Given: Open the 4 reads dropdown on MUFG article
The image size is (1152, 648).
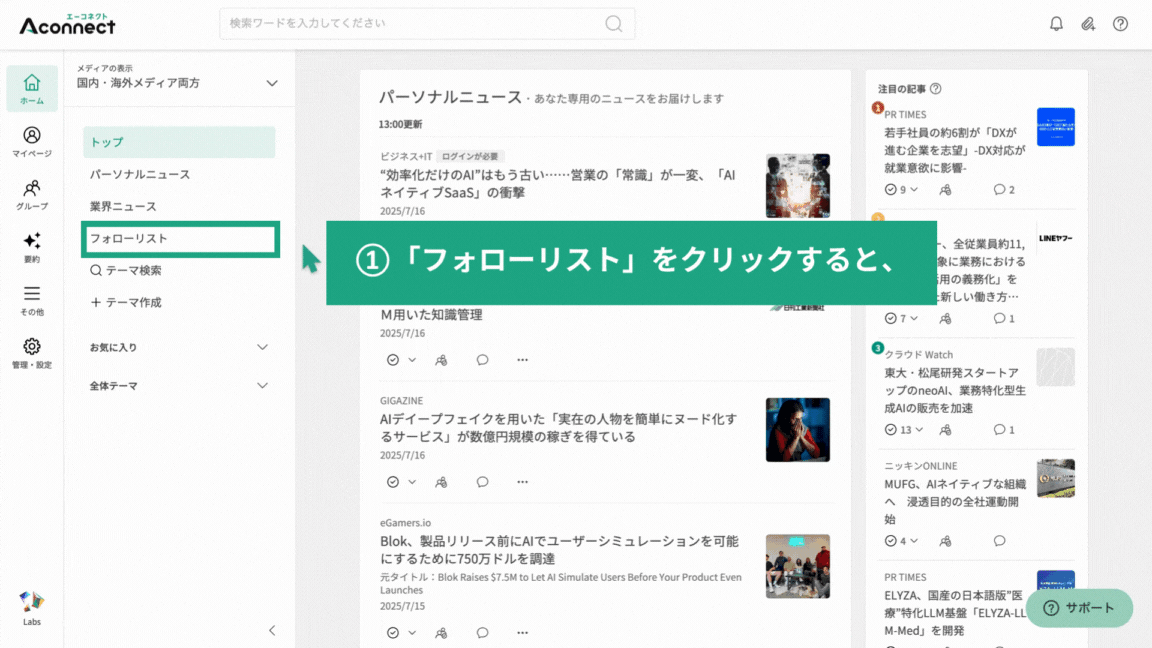Looking at the screenshot, I should point(914,541).
